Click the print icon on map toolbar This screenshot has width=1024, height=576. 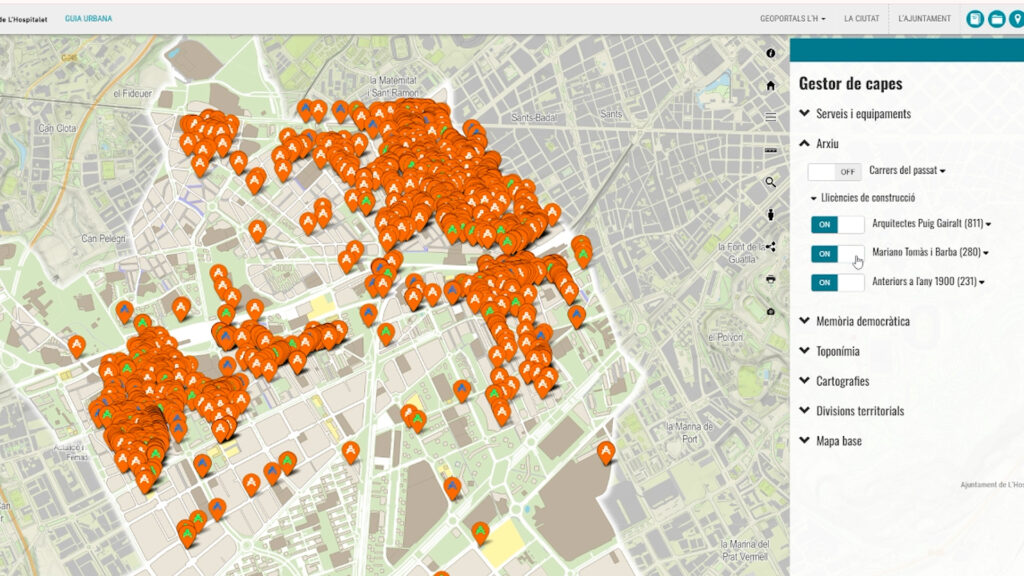pyautogui.click(x=770, y=279)
